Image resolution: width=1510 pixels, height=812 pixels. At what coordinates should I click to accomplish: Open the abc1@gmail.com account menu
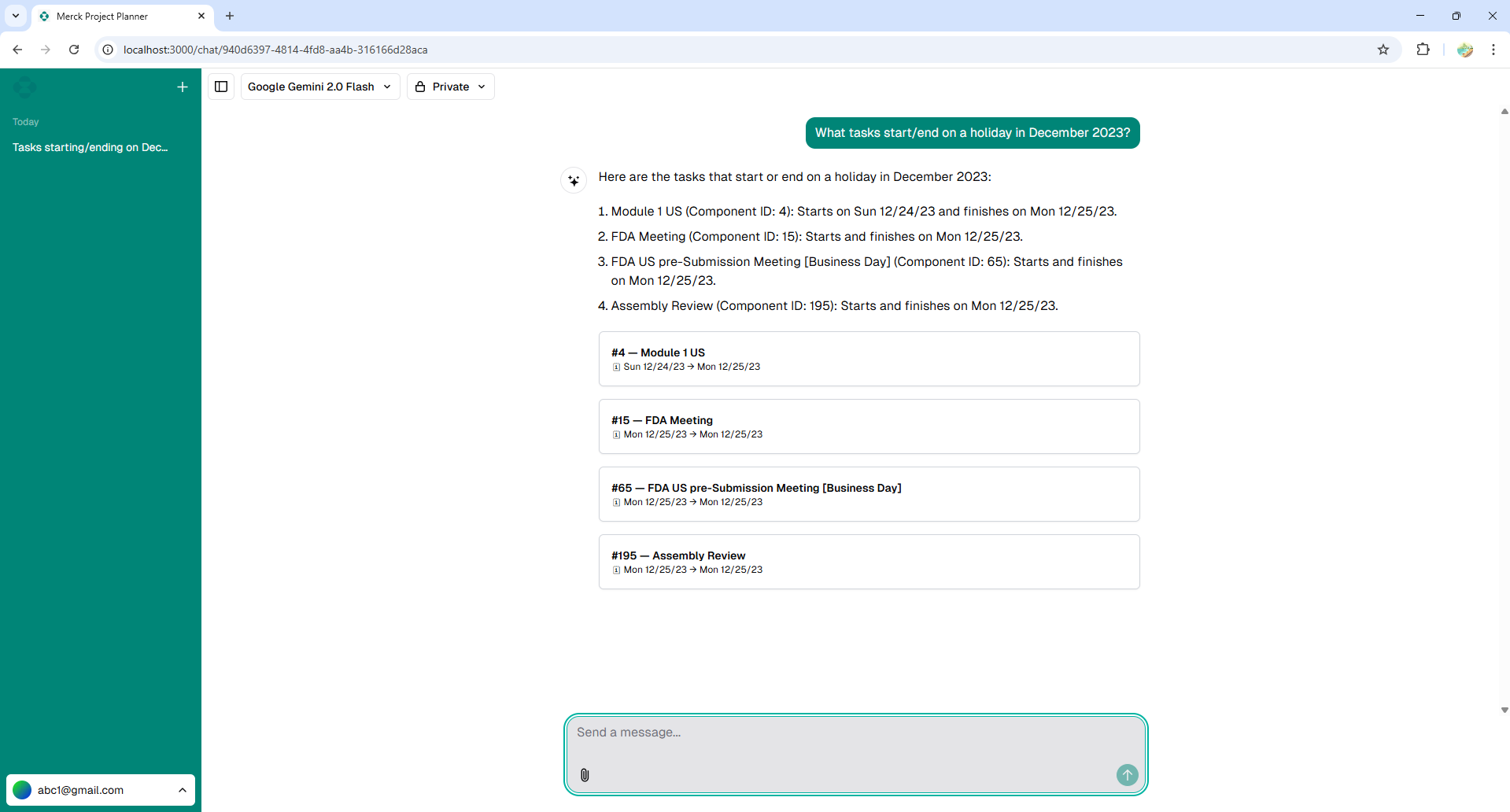click(101, 790)
